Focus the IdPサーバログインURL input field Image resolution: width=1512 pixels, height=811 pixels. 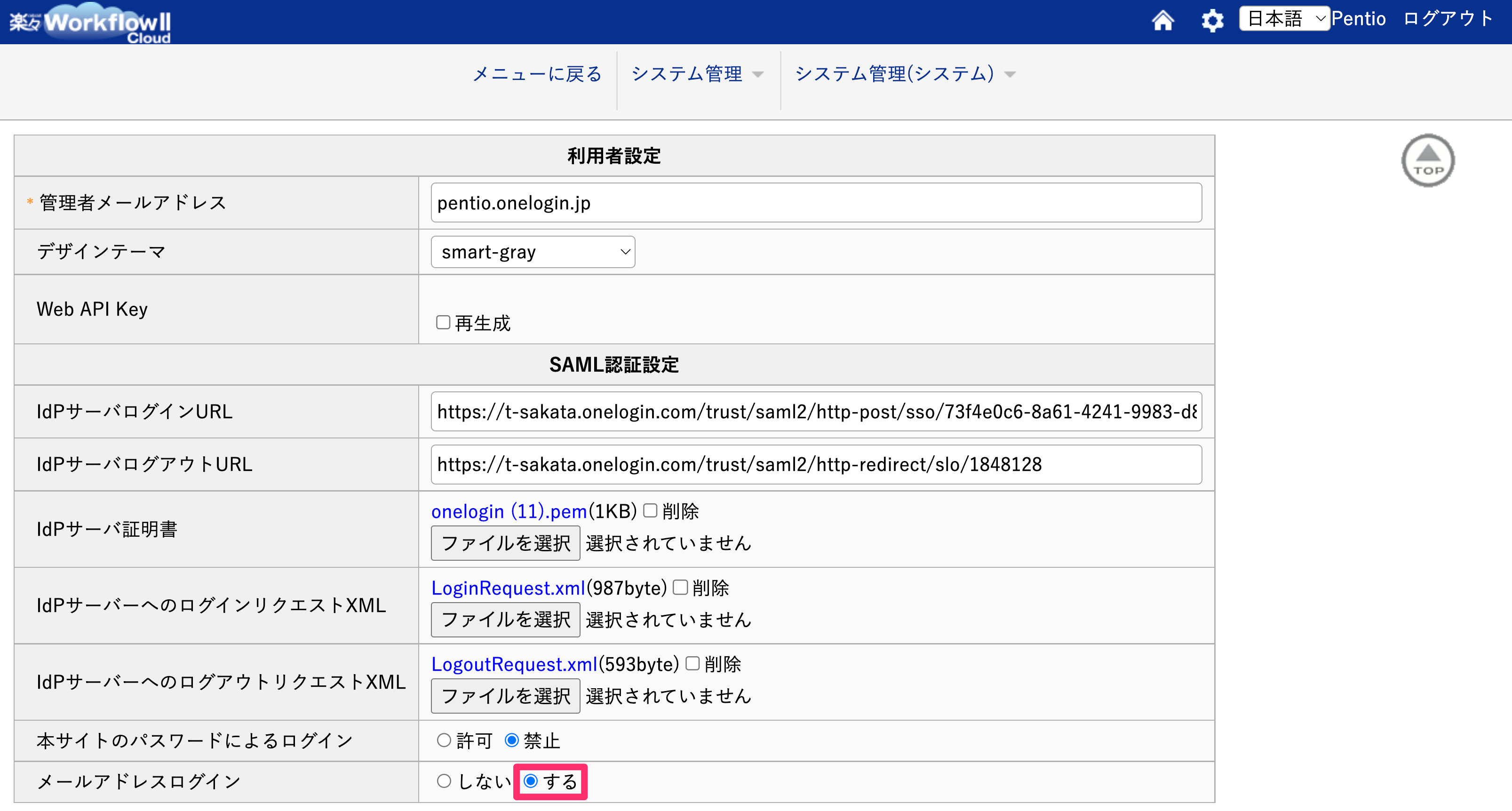[816, 411]
